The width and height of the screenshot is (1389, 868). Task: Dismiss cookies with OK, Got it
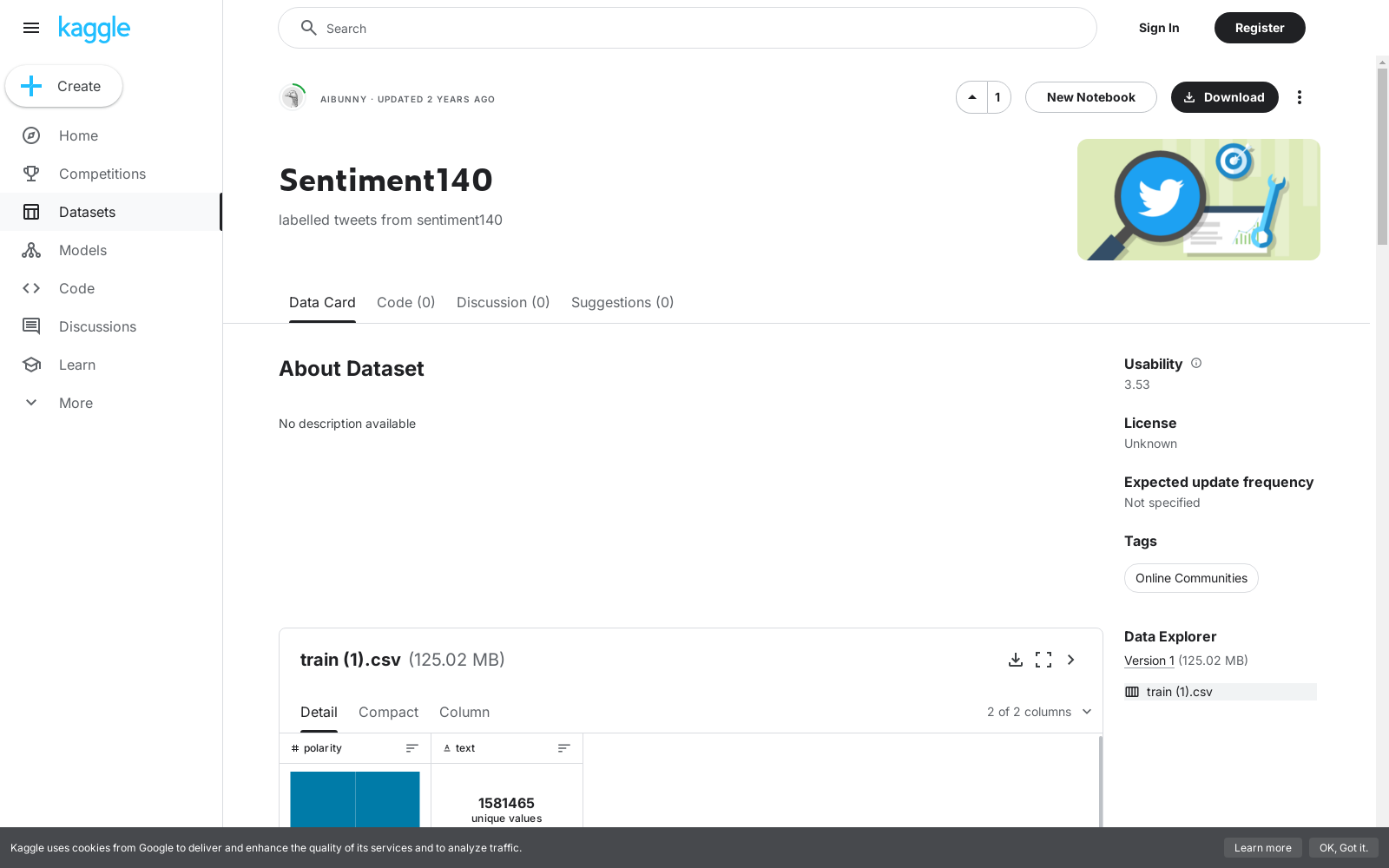1343,848
